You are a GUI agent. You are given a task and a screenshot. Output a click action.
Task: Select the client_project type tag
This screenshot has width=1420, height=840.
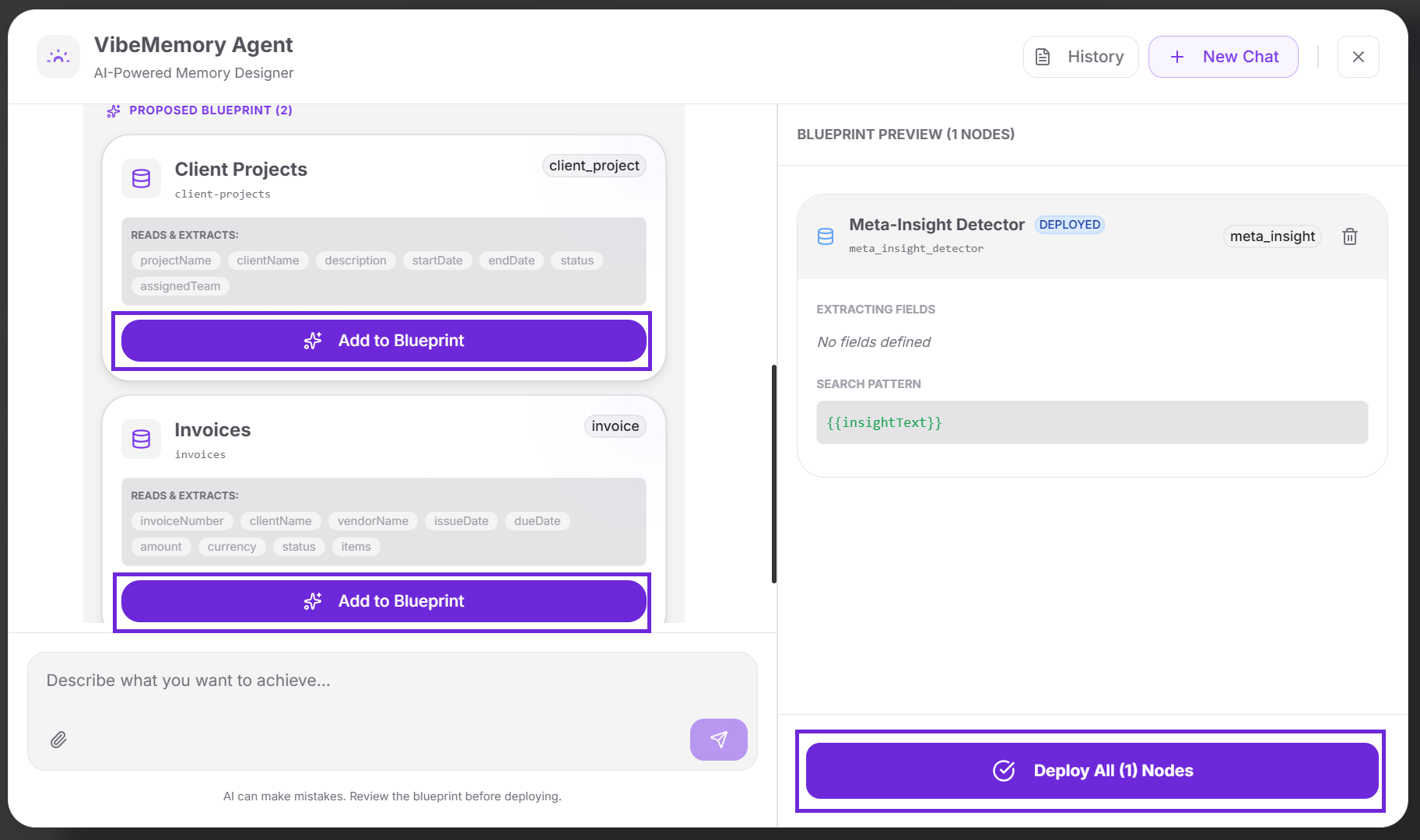click(x=594, y=166)
